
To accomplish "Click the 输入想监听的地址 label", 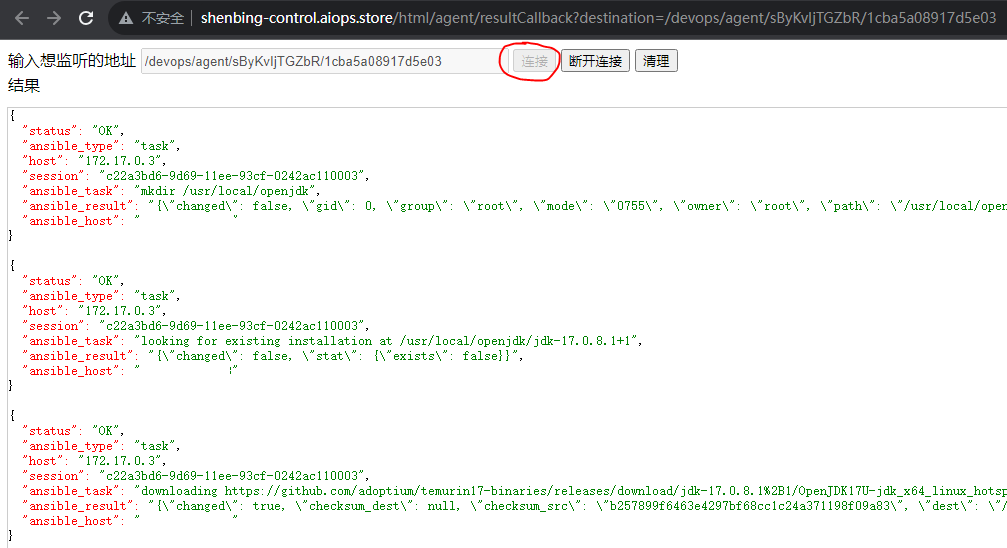I will tap(72, 61).
